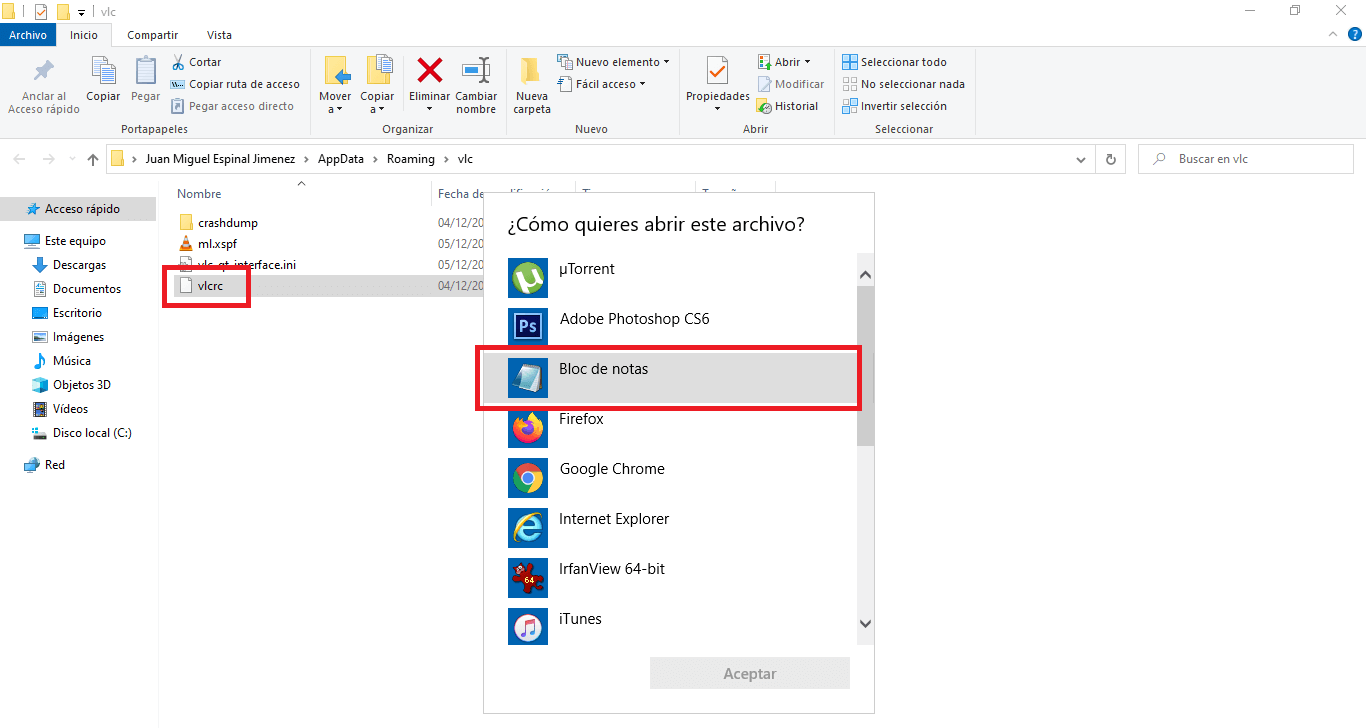Open the Abrir dropdown in ribbon

pos(784,62)
